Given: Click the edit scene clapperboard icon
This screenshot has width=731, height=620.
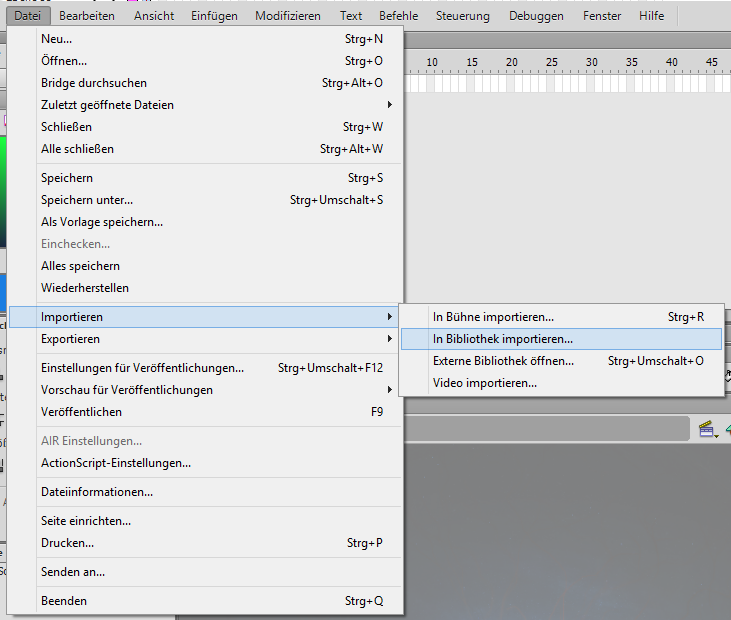Looking at the screenshot, I should [708, 429].
